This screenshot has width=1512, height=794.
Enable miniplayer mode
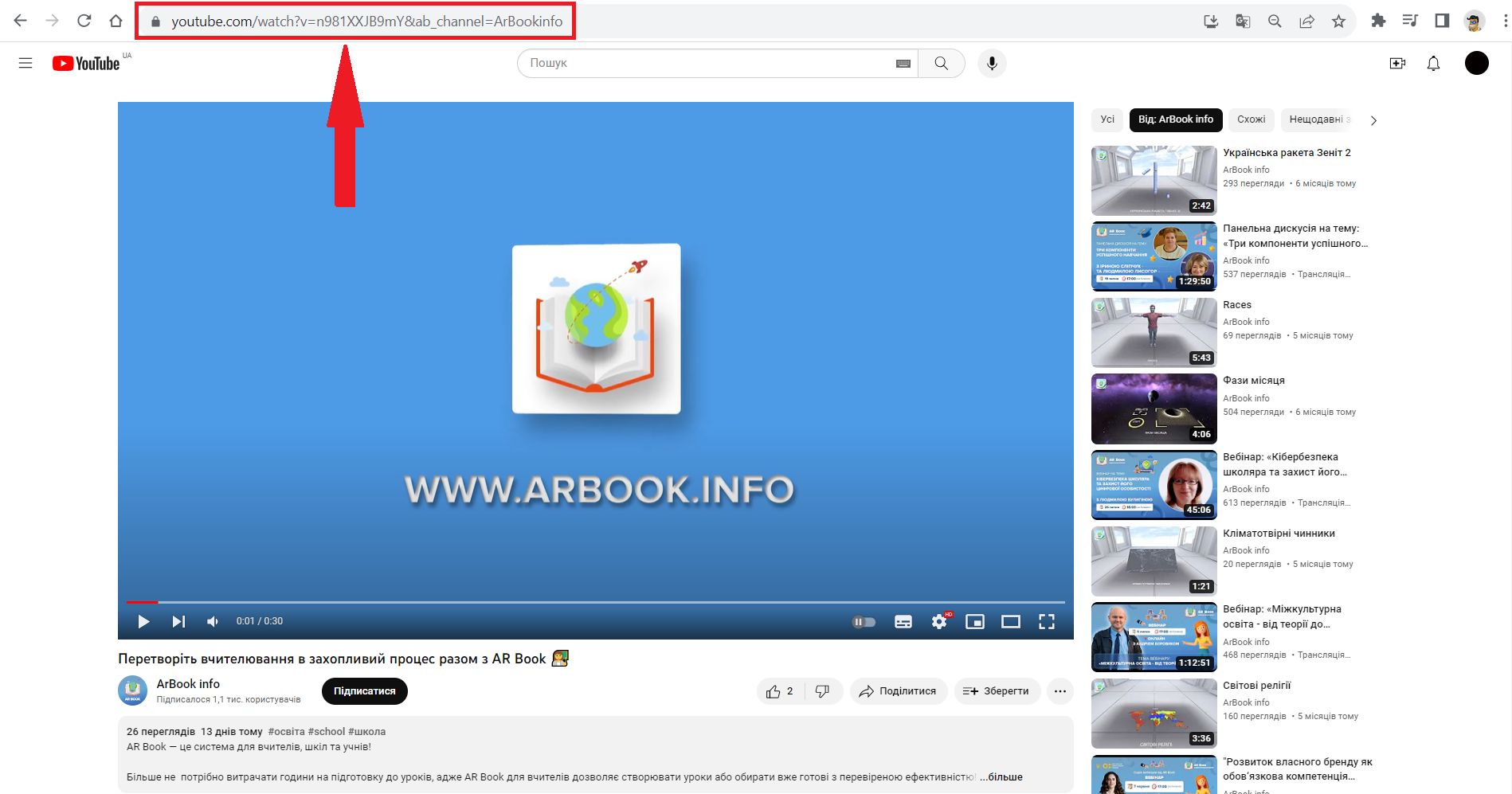975,622
